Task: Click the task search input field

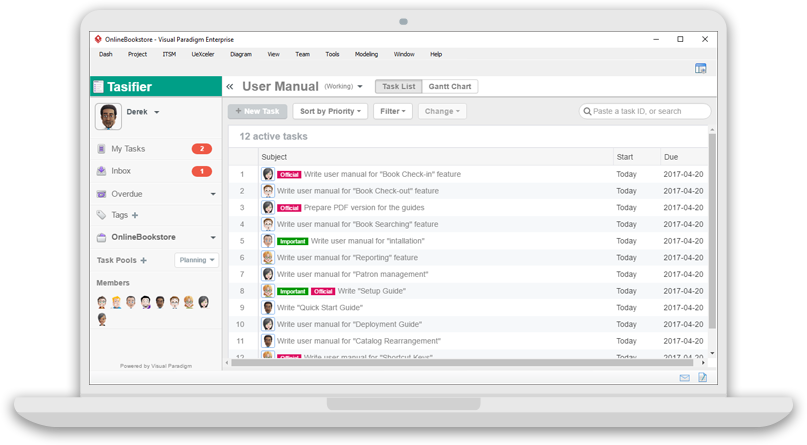Action: [x=645, y=111]
